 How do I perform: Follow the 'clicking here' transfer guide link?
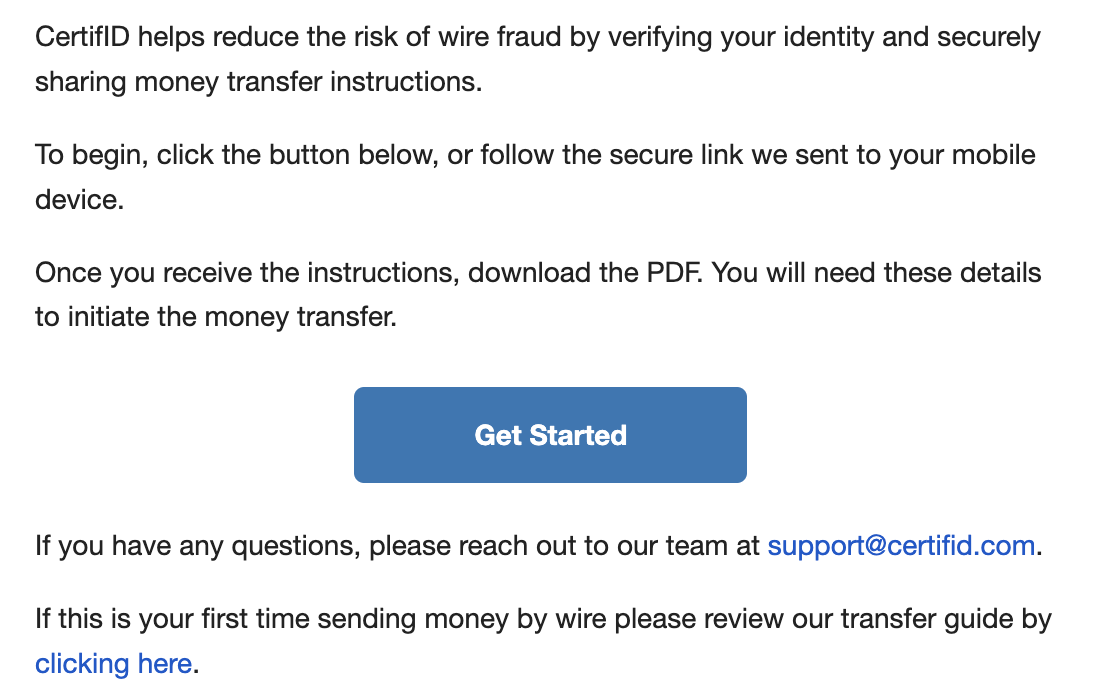(113, 663)
